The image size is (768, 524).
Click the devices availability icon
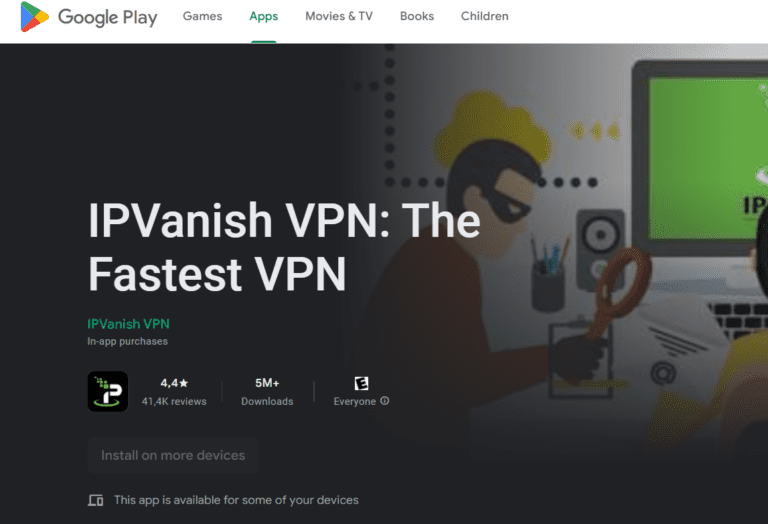[x=96, y=500]
